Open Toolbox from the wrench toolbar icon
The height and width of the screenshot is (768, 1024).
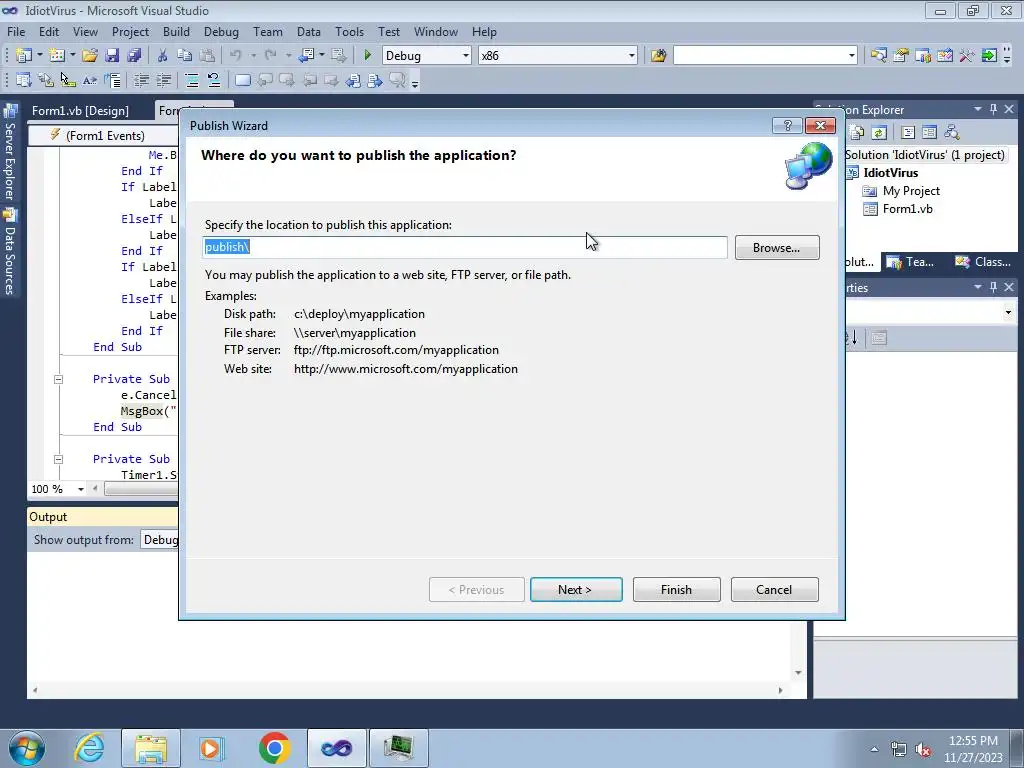tap(967, 56)
